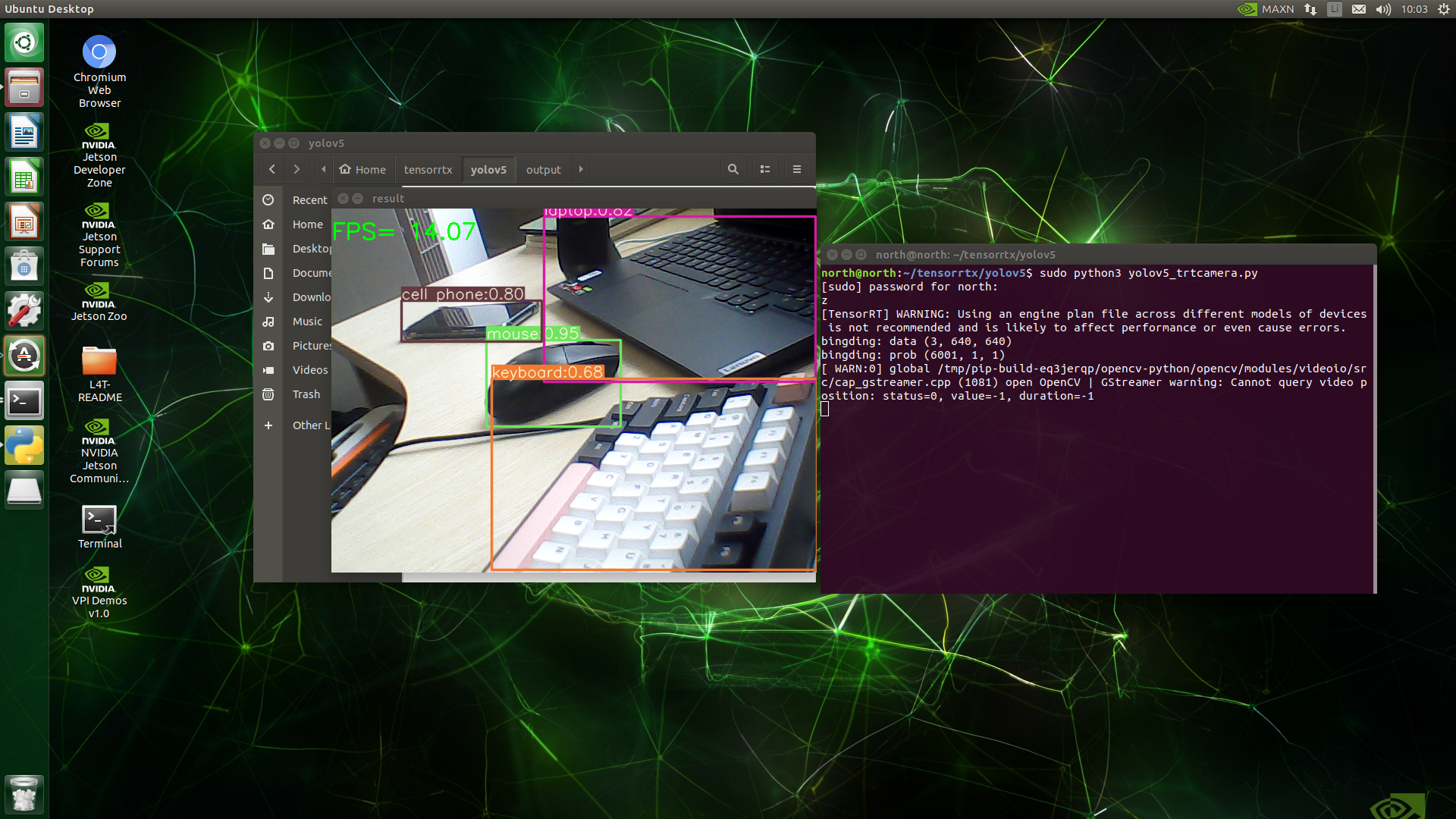
Task: Open Recent in the sidebar
Action: tap(309, 200)
